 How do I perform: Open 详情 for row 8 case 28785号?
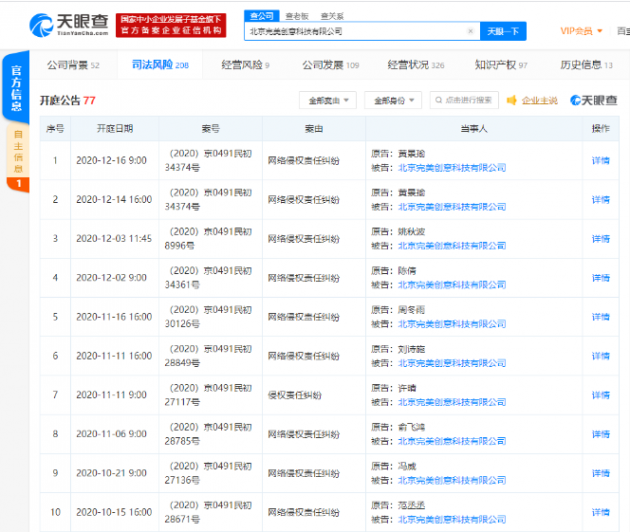click(x=601, y=434)
